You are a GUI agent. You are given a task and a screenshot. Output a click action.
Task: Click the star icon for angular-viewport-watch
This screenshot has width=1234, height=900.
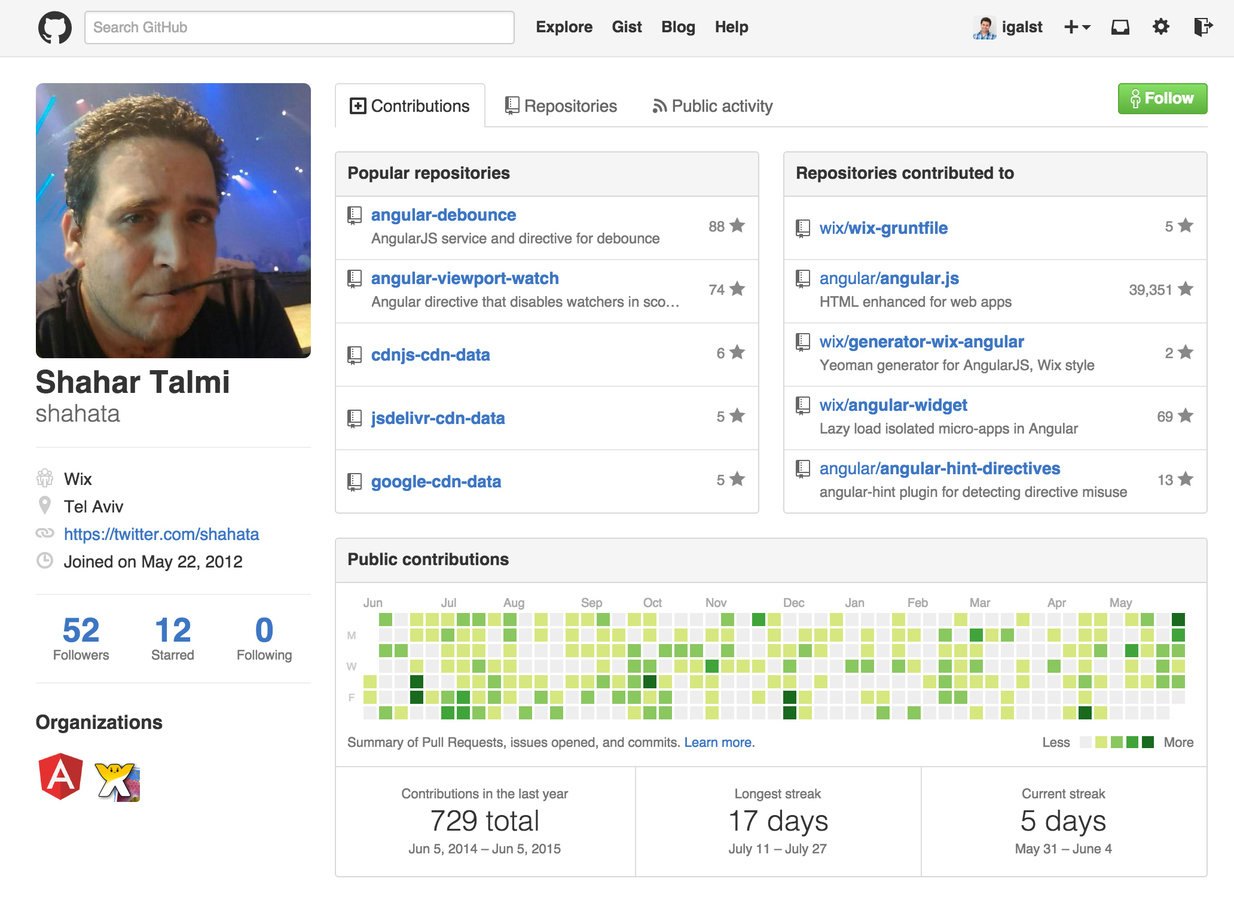coord(737,289)
